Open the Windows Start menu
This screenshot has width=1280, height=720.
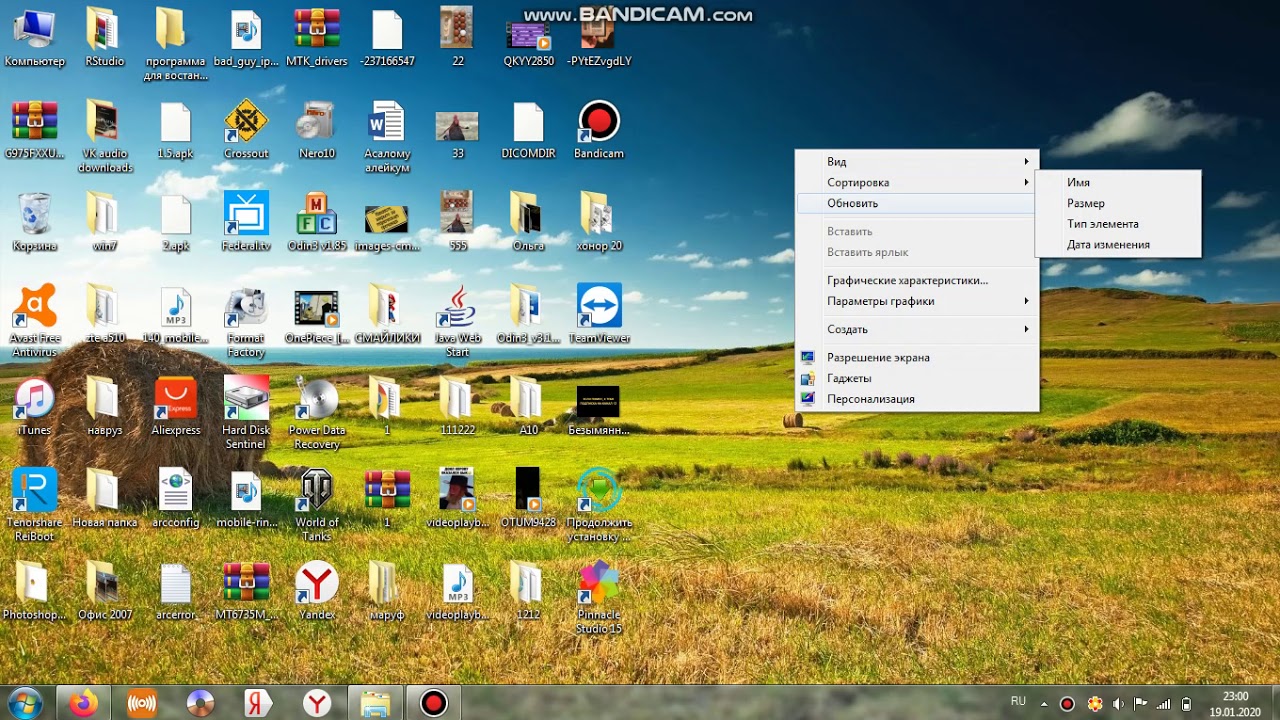(x=24, y=703)
